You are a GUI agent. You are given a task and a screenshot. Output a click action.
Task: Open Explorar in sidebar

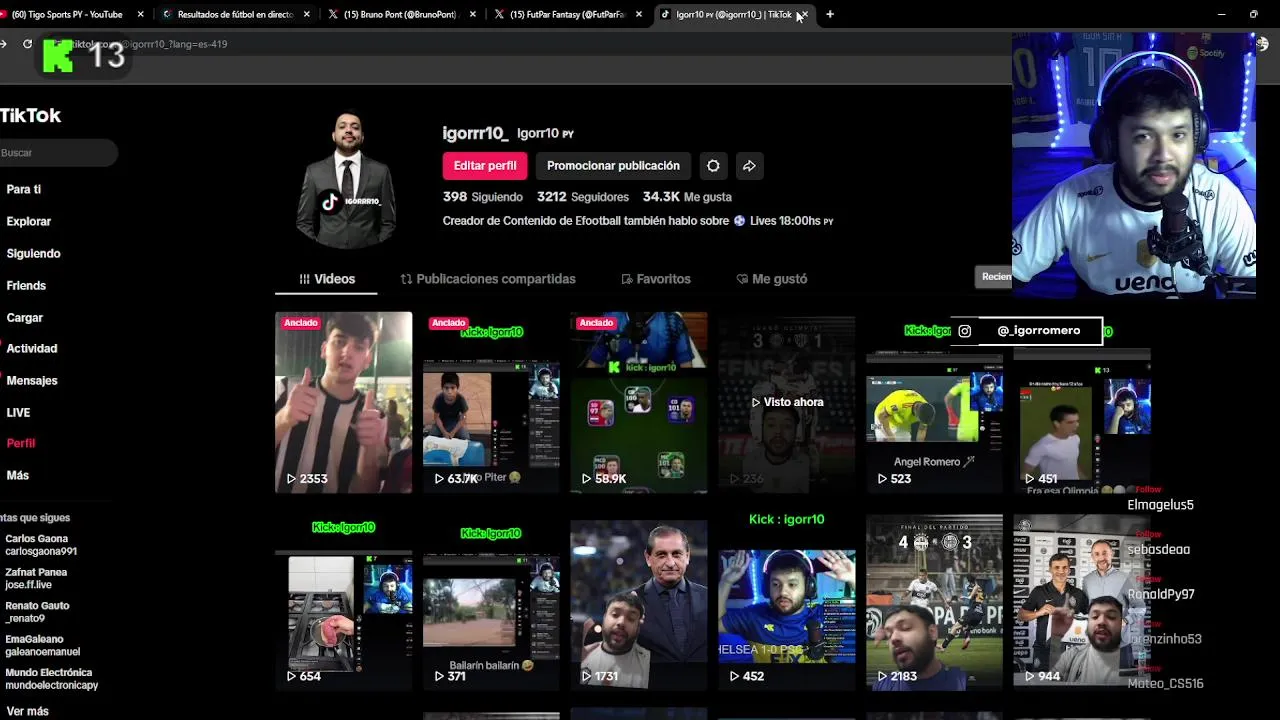28,221
